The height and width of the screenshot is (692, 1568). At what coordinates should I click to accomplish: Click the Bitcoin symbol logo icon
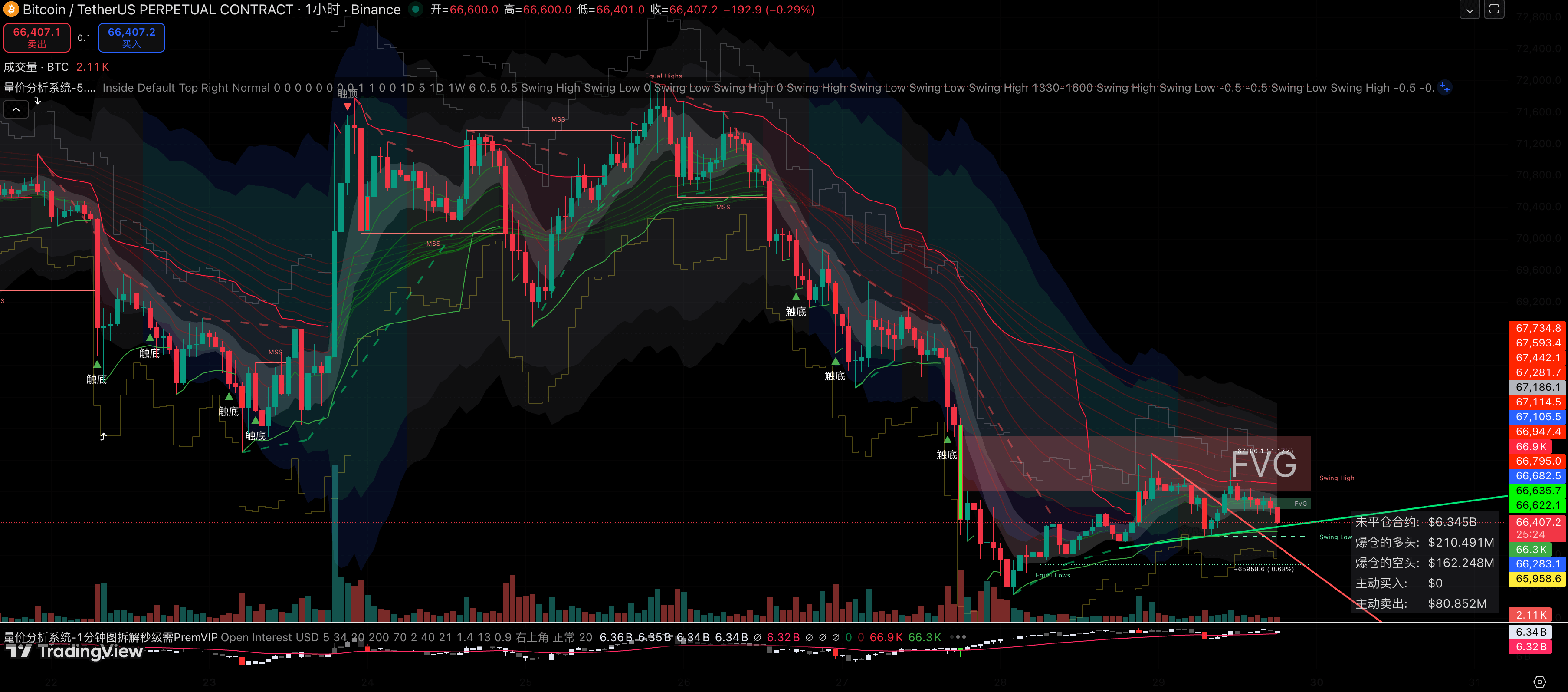click(11, 10)
